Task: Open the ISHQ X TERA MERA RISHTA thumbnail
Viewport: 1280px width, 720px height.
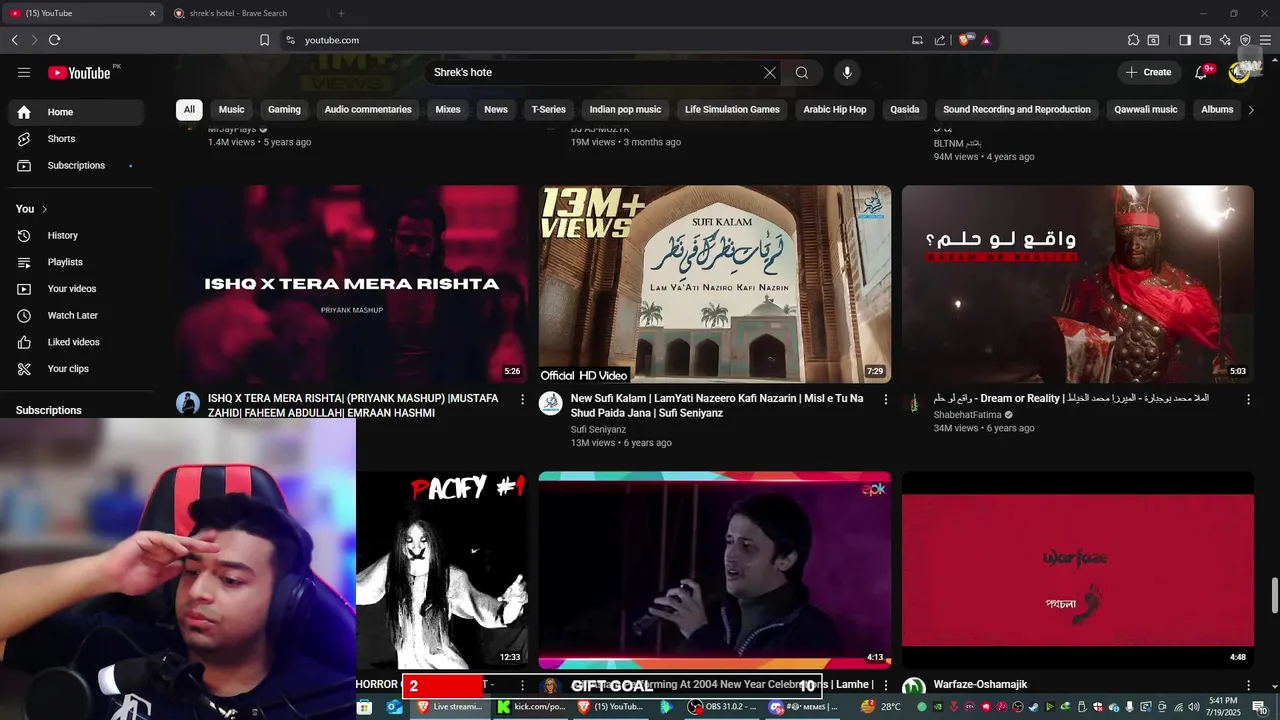Action: coord(352,284)
